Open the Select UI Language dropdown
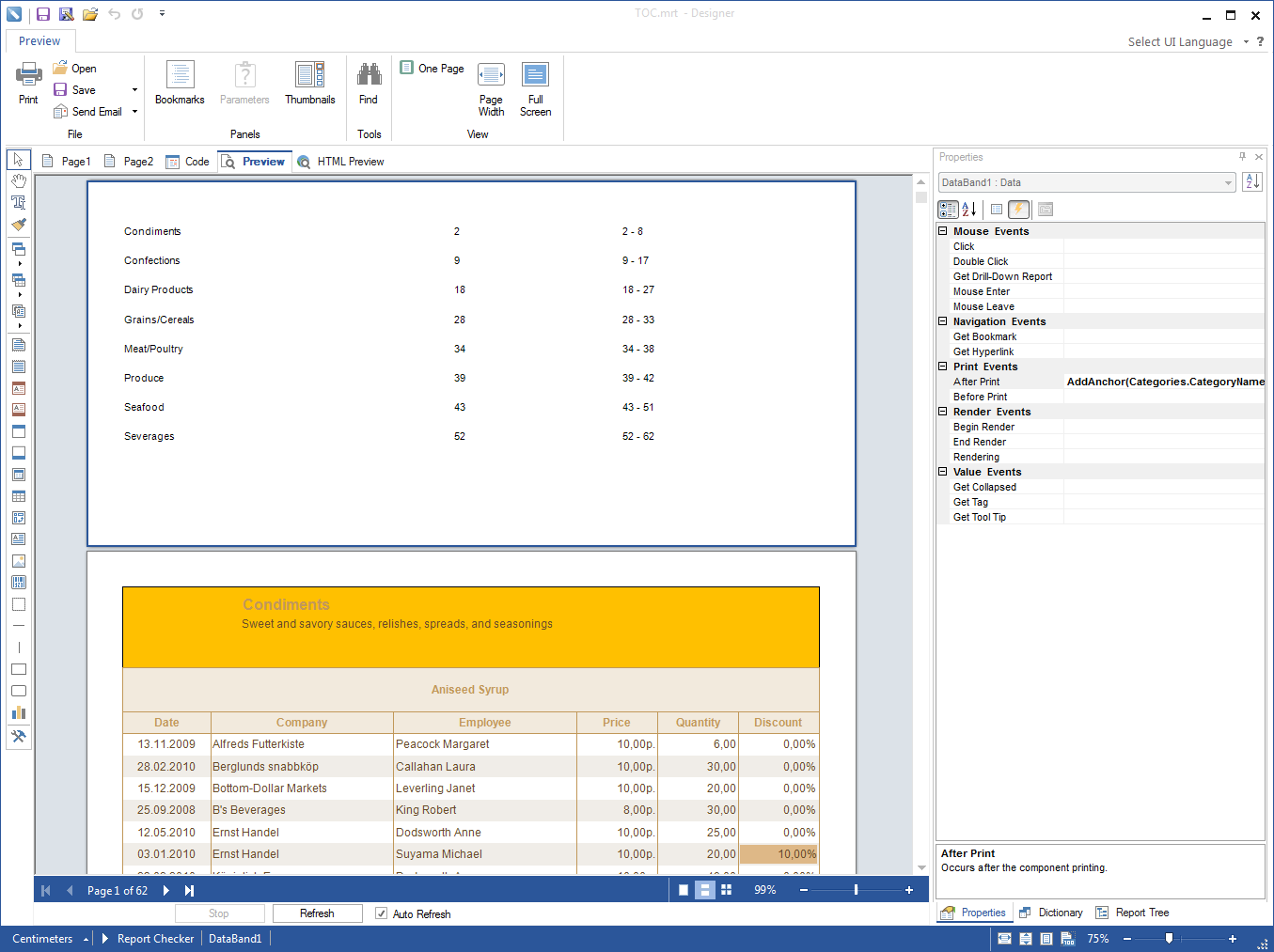Viewport: 1274px width, 952px height. [1188, 41]
